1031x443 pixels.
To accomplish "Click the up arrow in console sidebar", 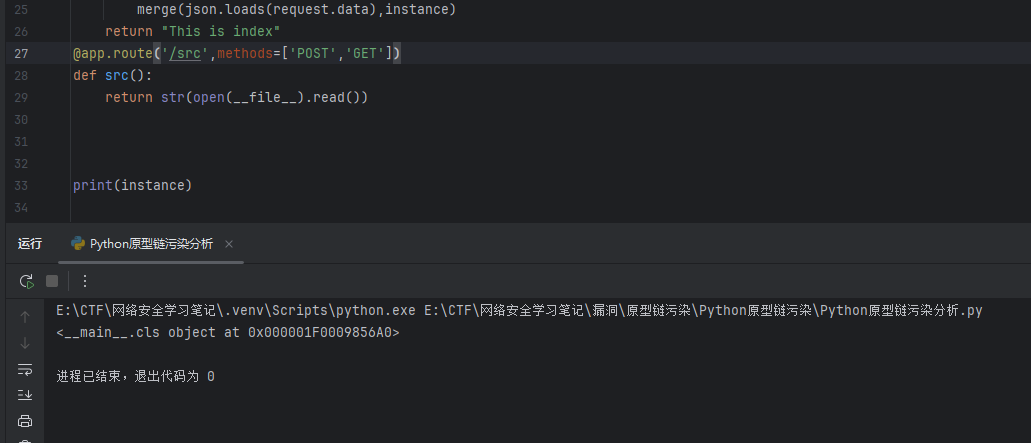I will pos(26,317).
